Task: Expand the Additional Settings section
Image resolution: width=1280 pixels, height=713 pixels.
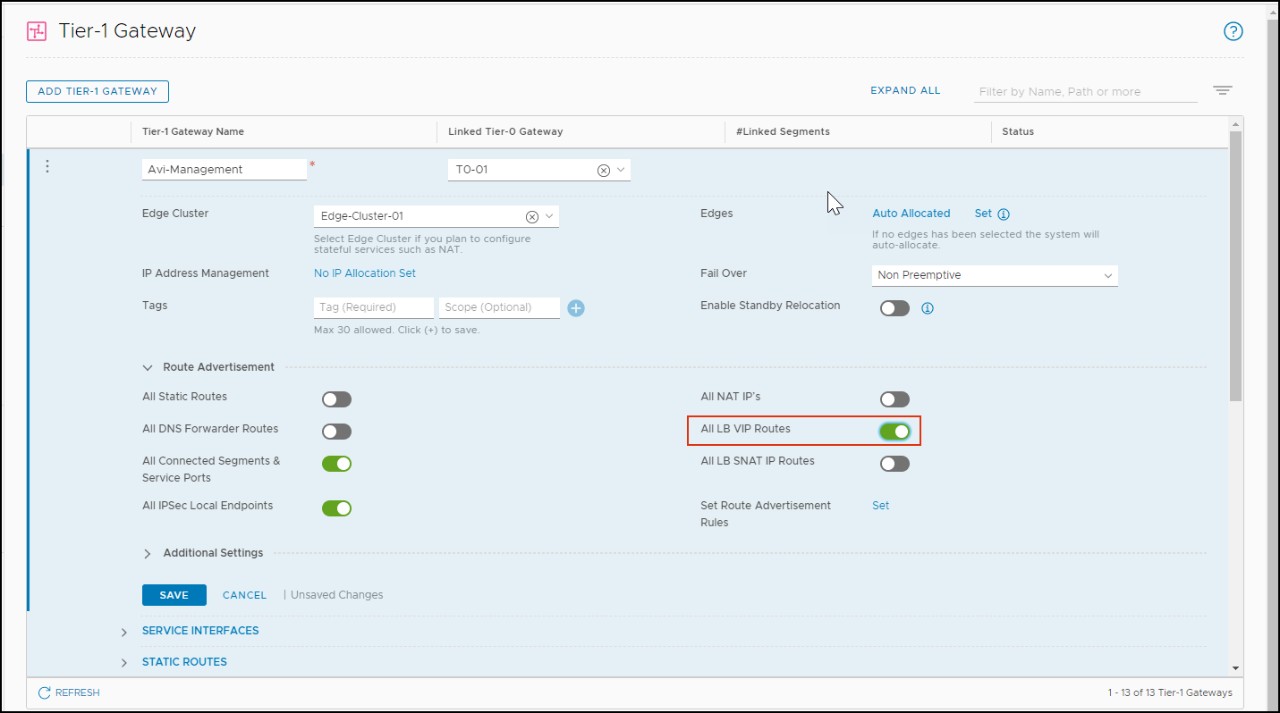Action: click(148, 553)
